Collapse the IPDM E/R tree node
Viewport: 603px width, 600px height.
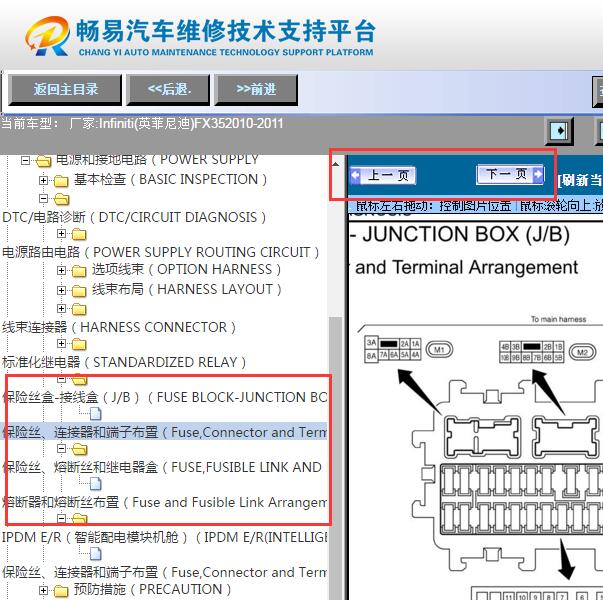(x=61, y=518)
